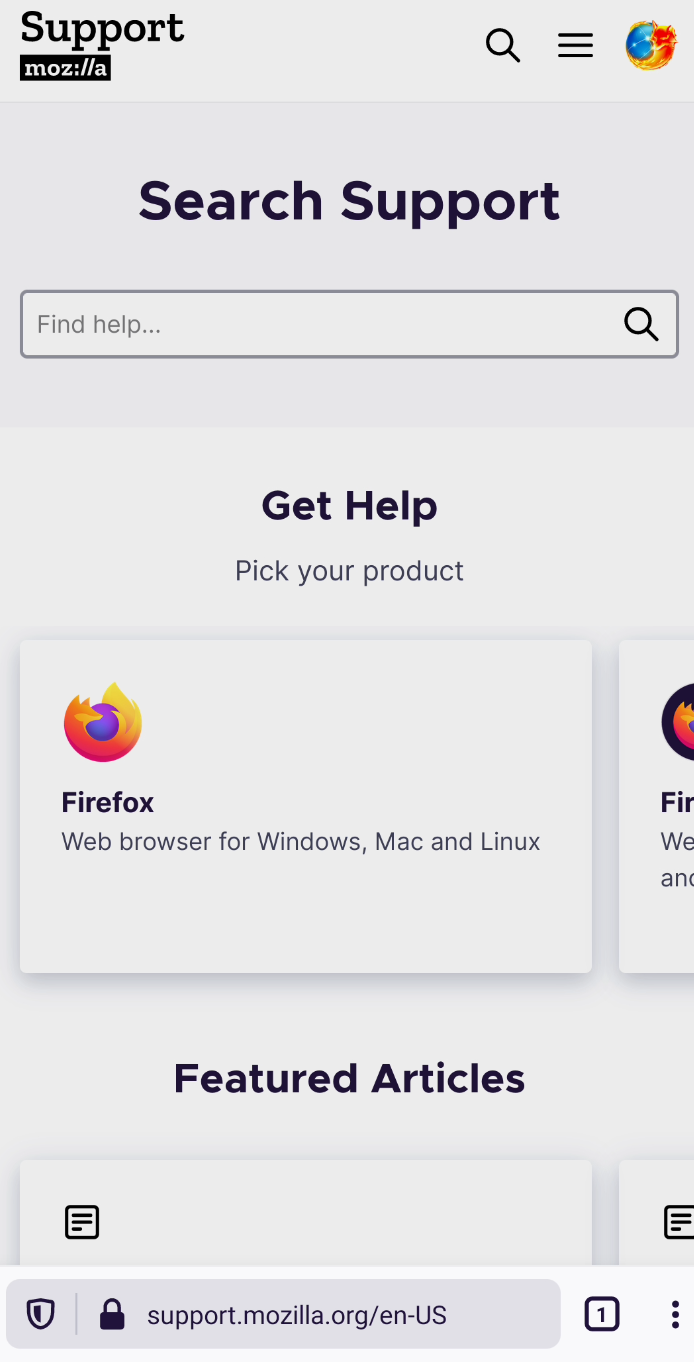The height and width of the screenshot is (1362, 694).
Task: Tap the Find help search input field
Action: (300, 324)
